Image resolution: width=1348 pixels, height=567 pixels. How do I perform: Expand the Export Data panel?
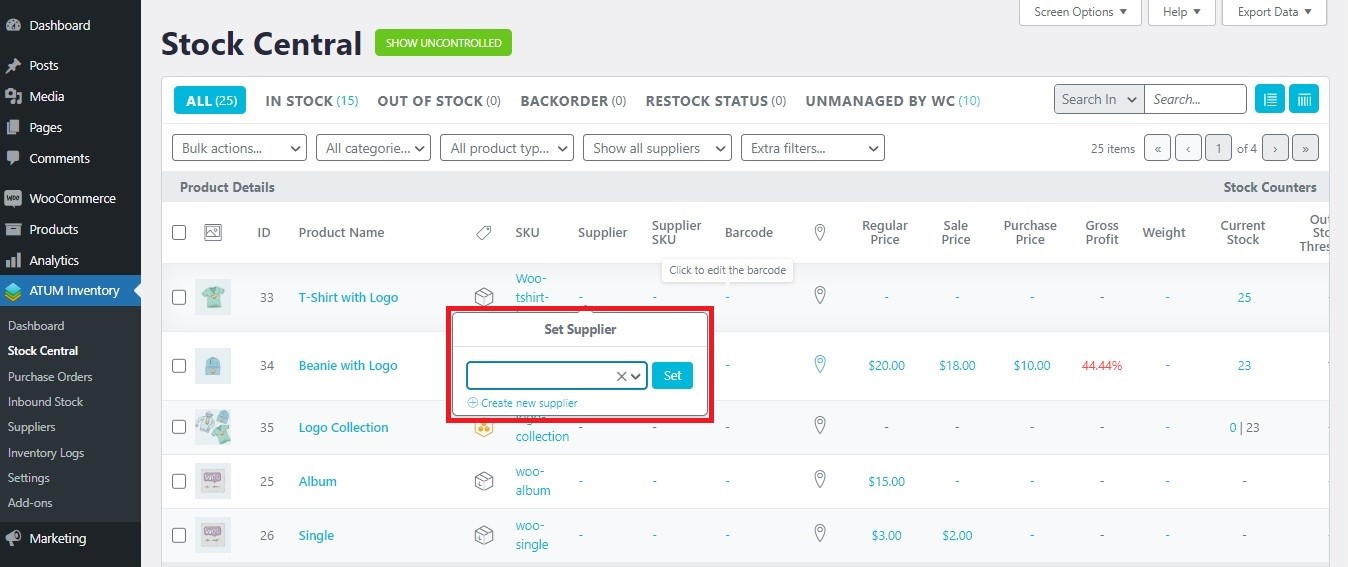point(1275,12)
